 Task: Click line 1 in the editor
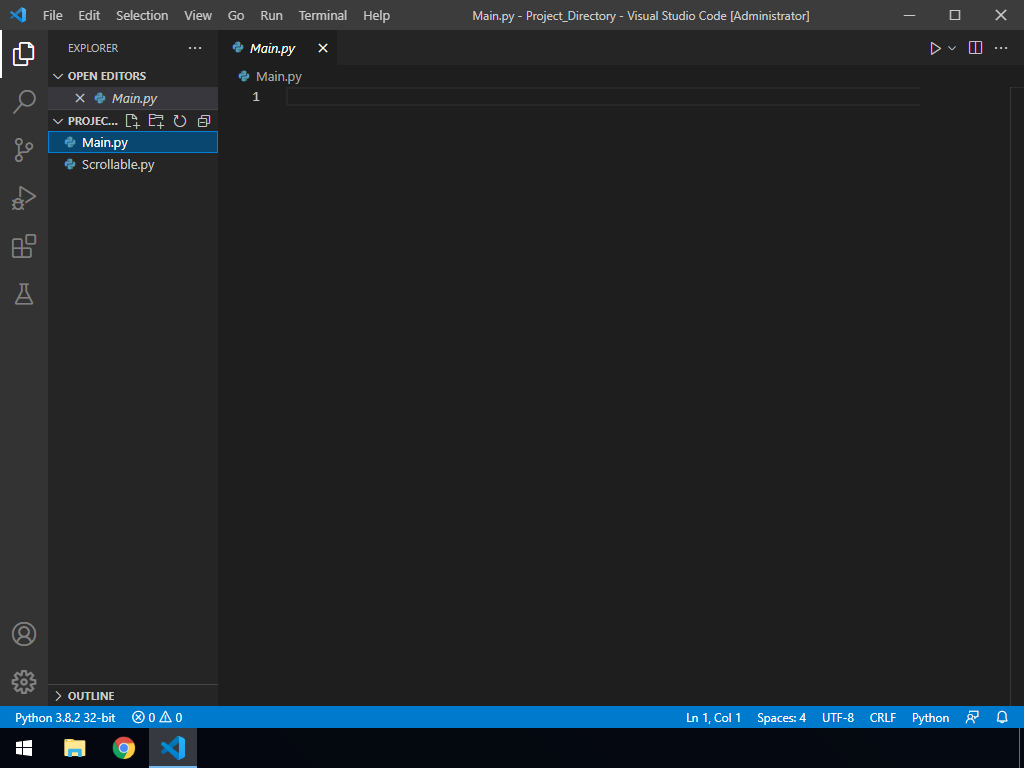(x=602, y=97)
